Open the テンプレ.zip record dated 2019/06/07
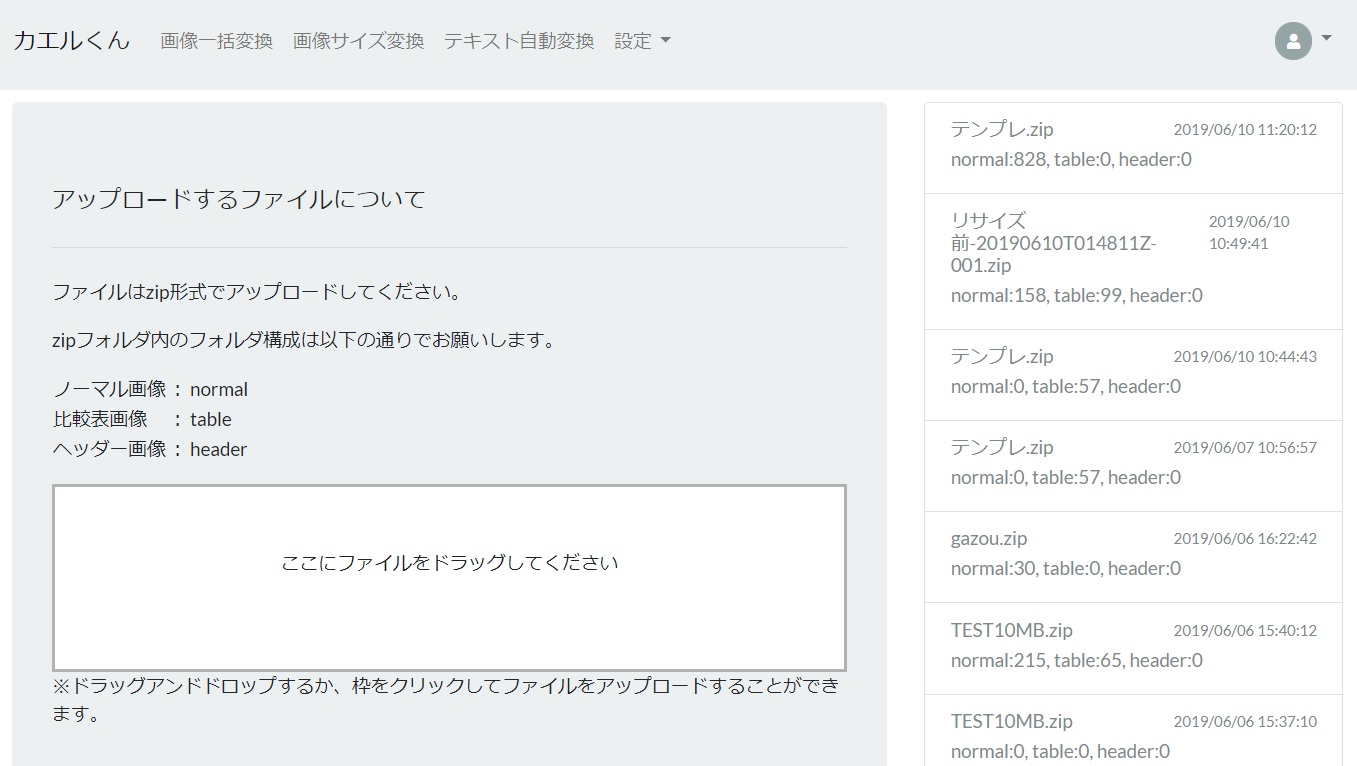This screenshot has width=1357, height=766. [1001, 447]
